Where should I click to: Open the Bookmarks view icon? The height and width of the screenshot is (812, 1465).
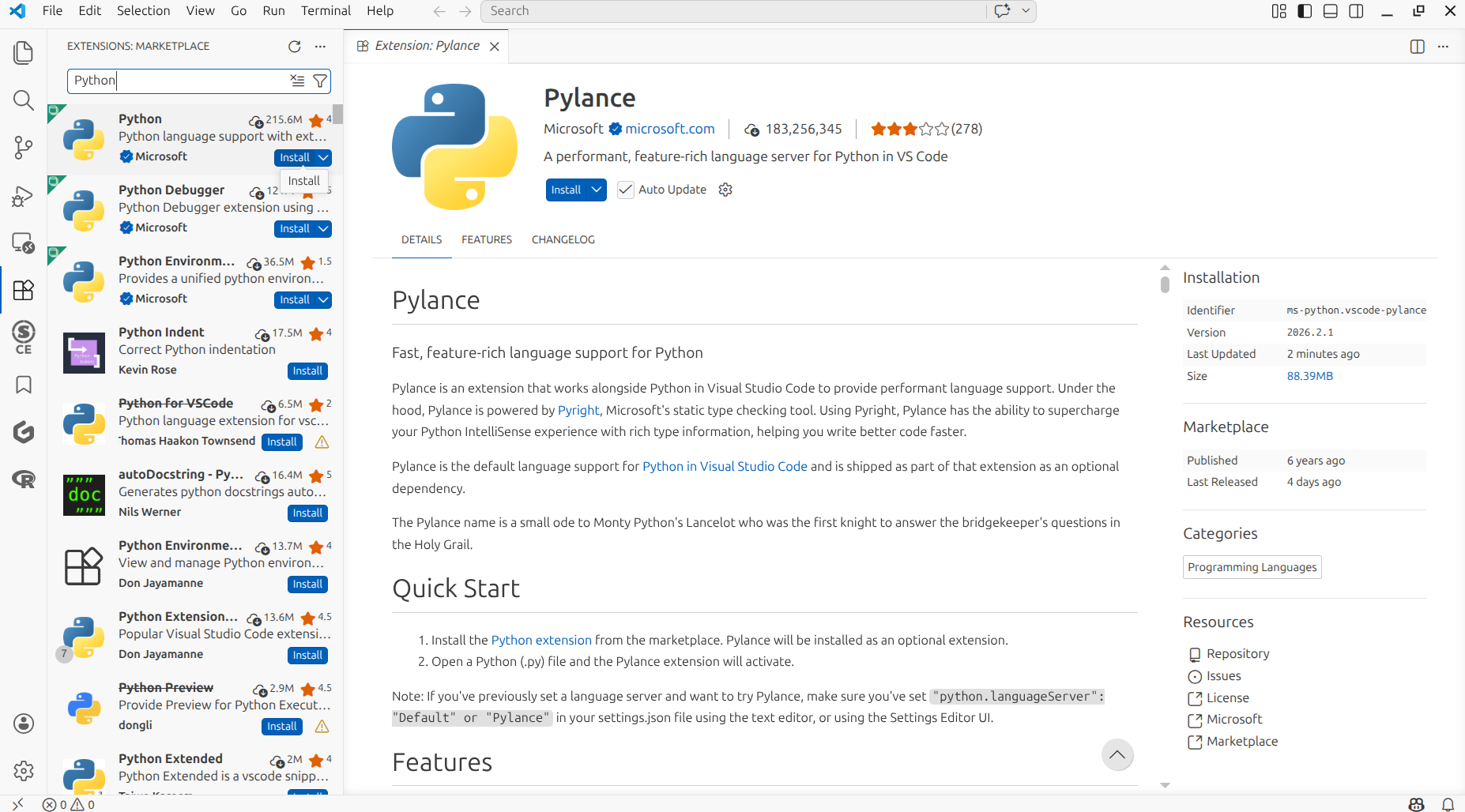pos(24,385)
